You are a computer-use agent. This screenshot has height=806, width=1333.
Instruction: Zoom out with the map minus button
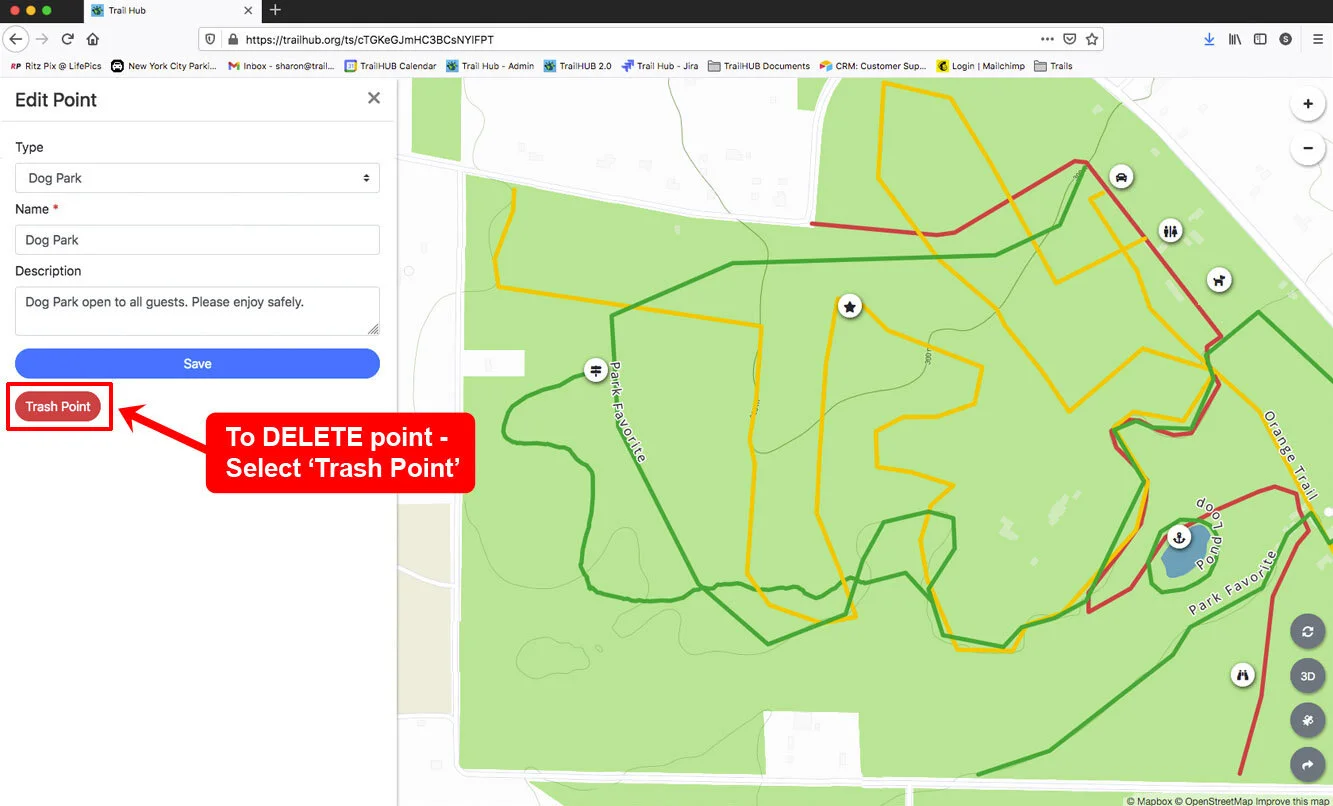(1307, 149)
